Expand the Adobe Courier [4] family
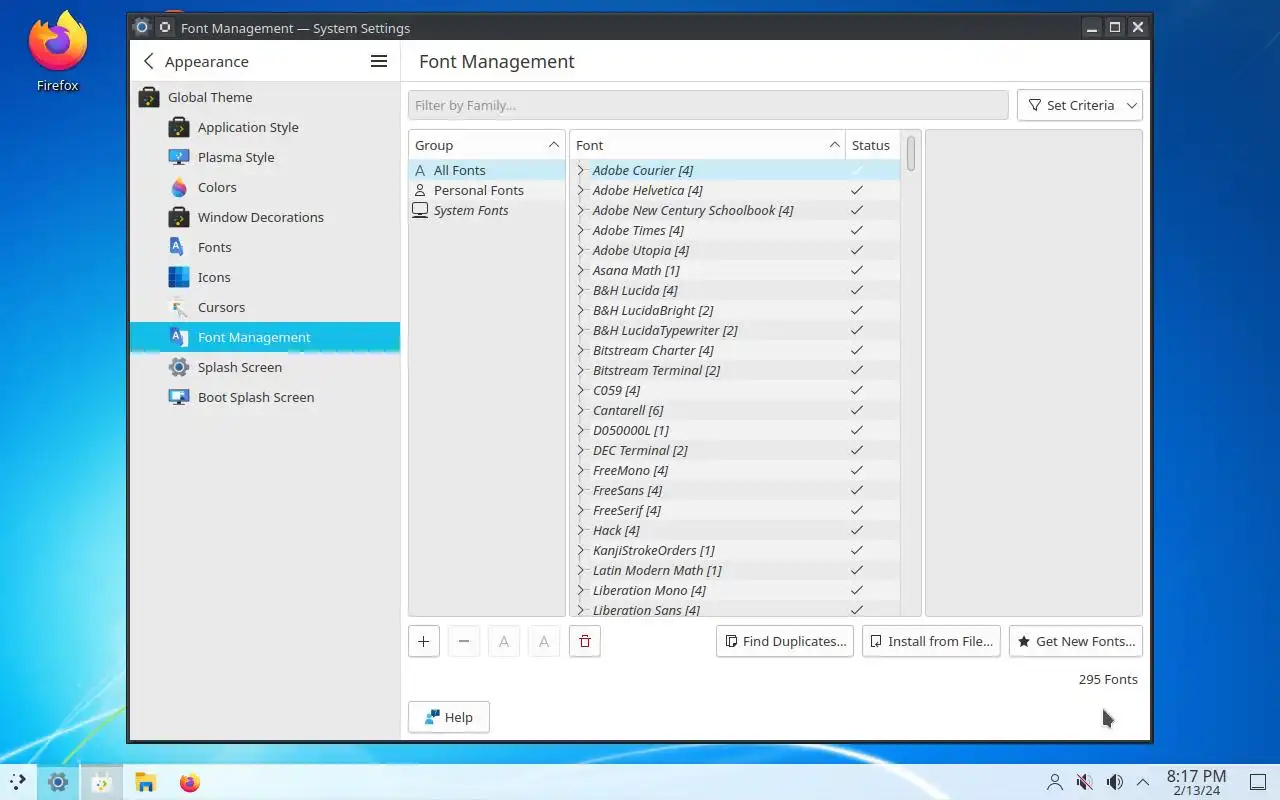 click(581, 170)
